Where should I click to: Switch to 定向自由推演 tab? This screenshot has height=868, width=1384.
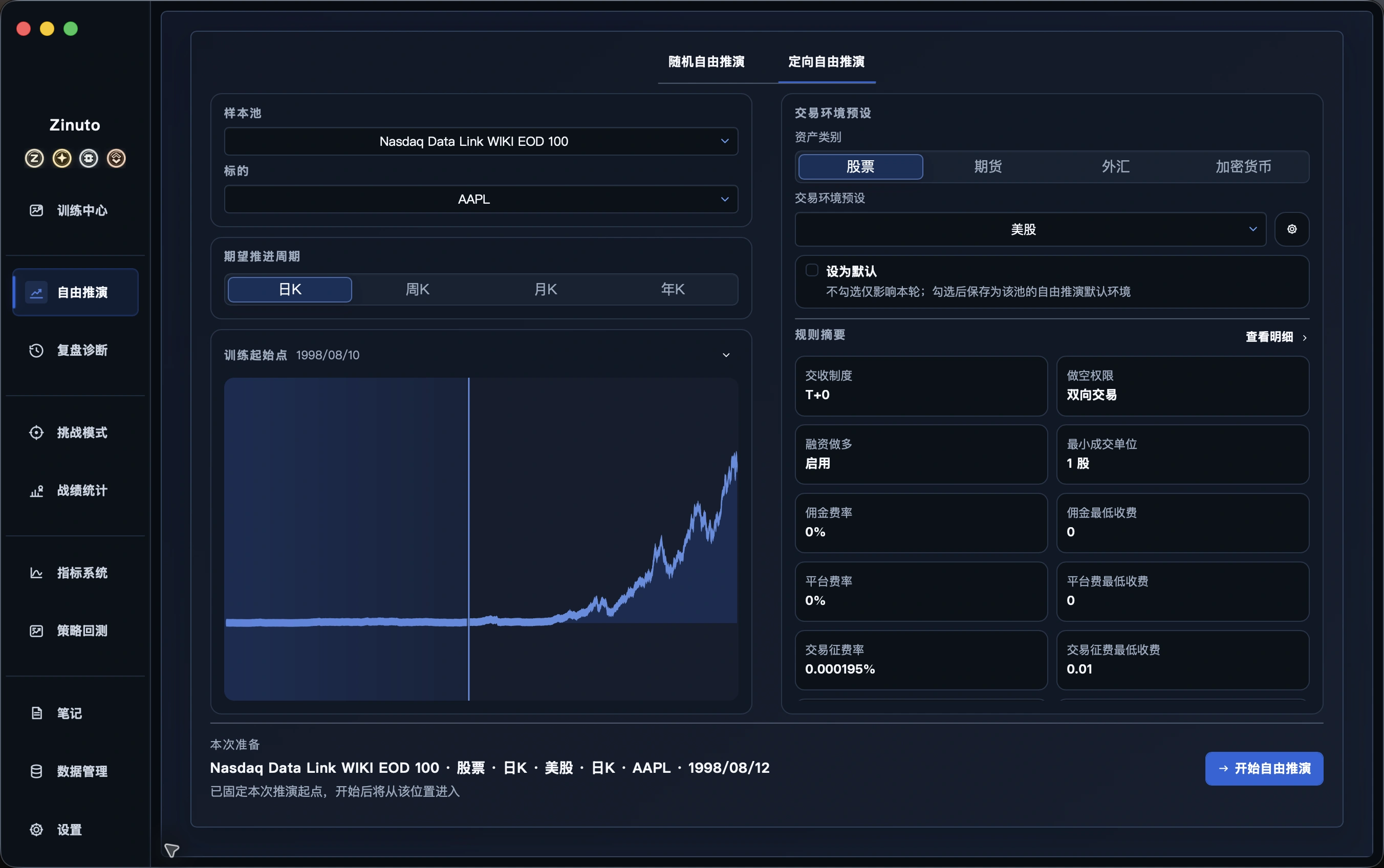click(x=826, y=61)
